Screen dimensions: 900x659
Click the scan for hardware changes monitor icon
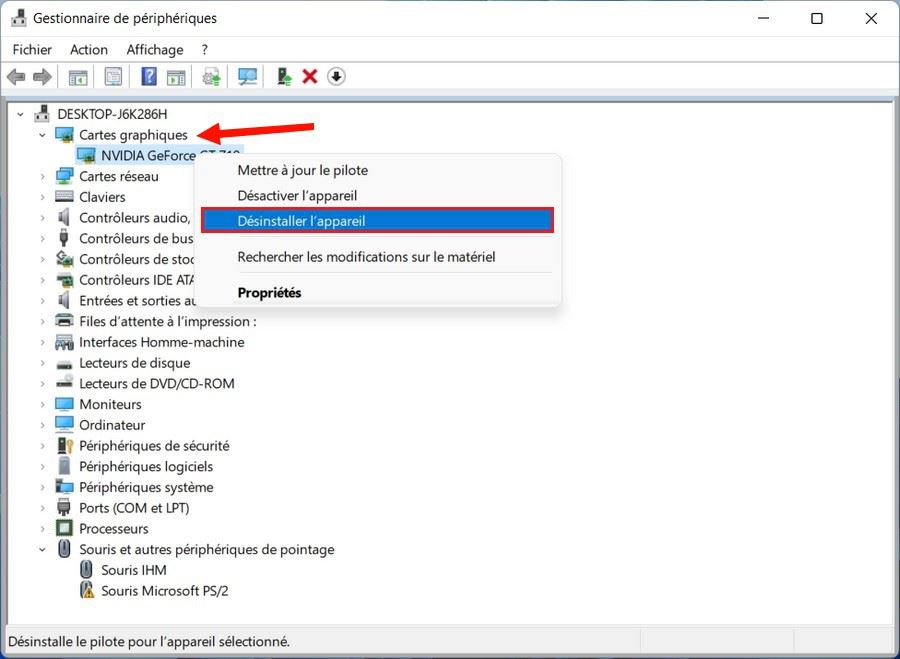[247, 77]
